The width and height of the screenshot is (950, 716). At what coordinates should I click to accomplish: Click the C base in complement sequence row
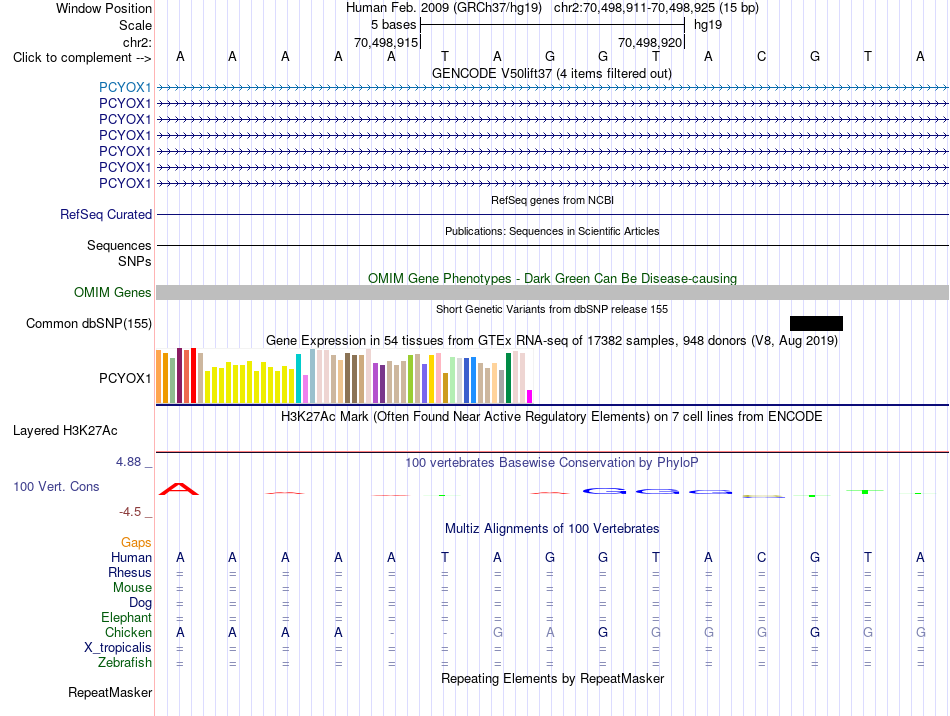762,56
